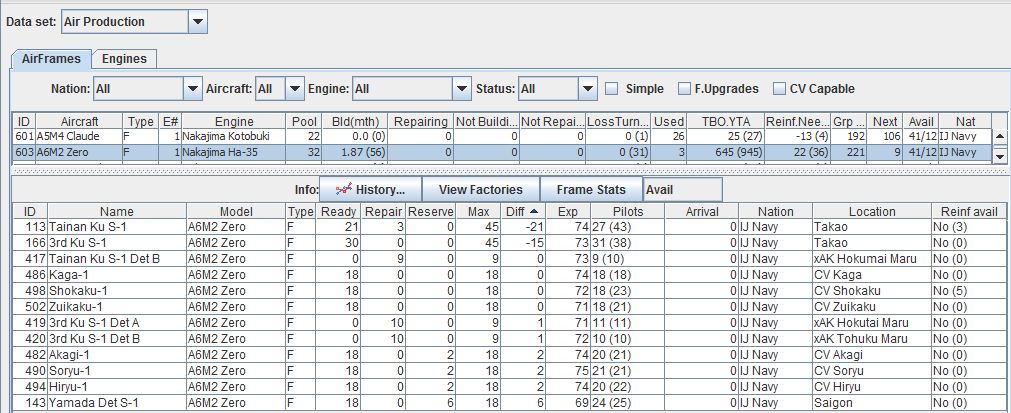Open the History button with chart icon
The image size is (1011, 413).
(370, 189)
